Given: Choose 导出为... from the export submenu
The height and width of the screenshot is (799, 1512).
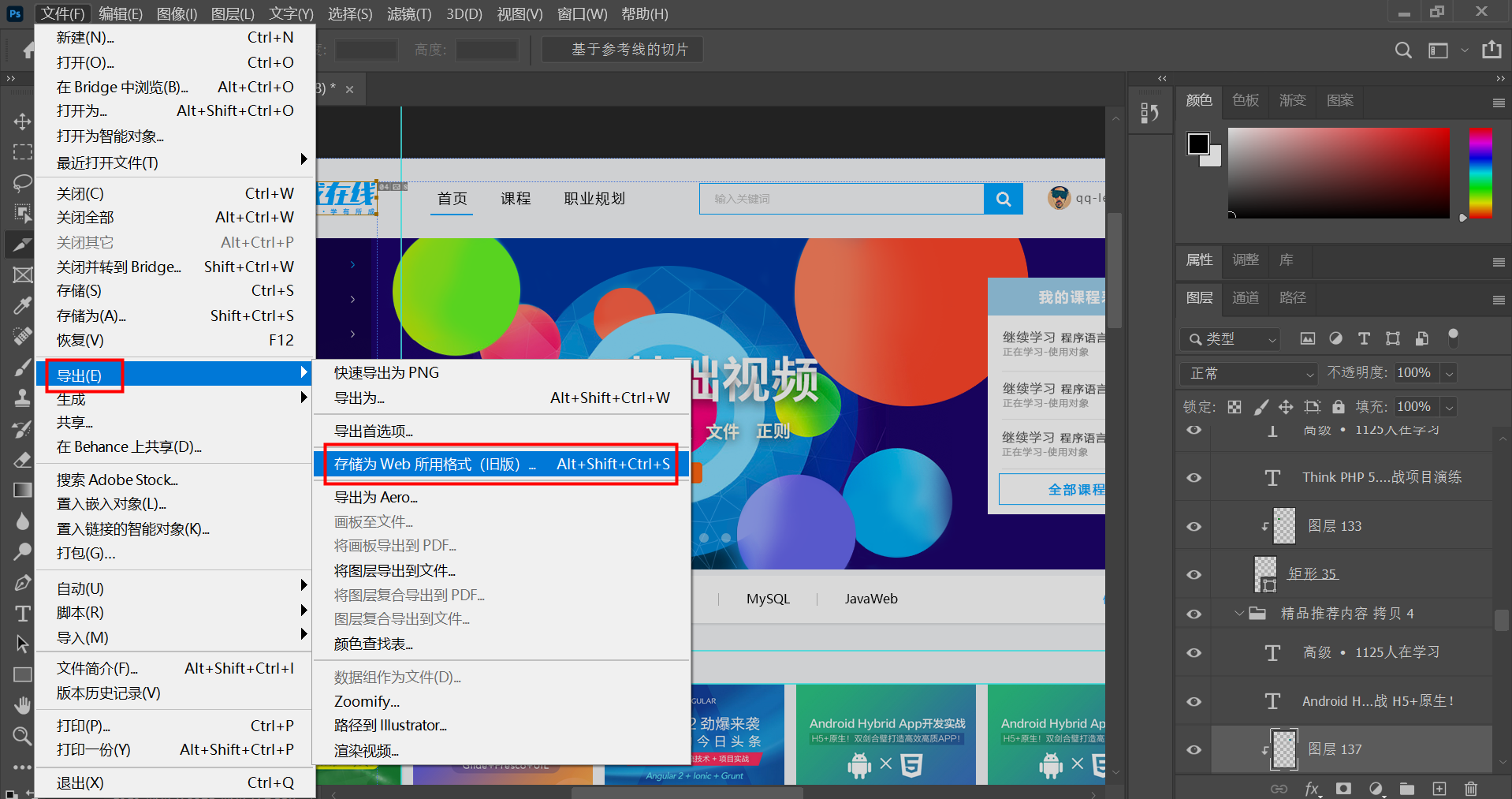Looking at the screenshot, I should coord(502,398).
